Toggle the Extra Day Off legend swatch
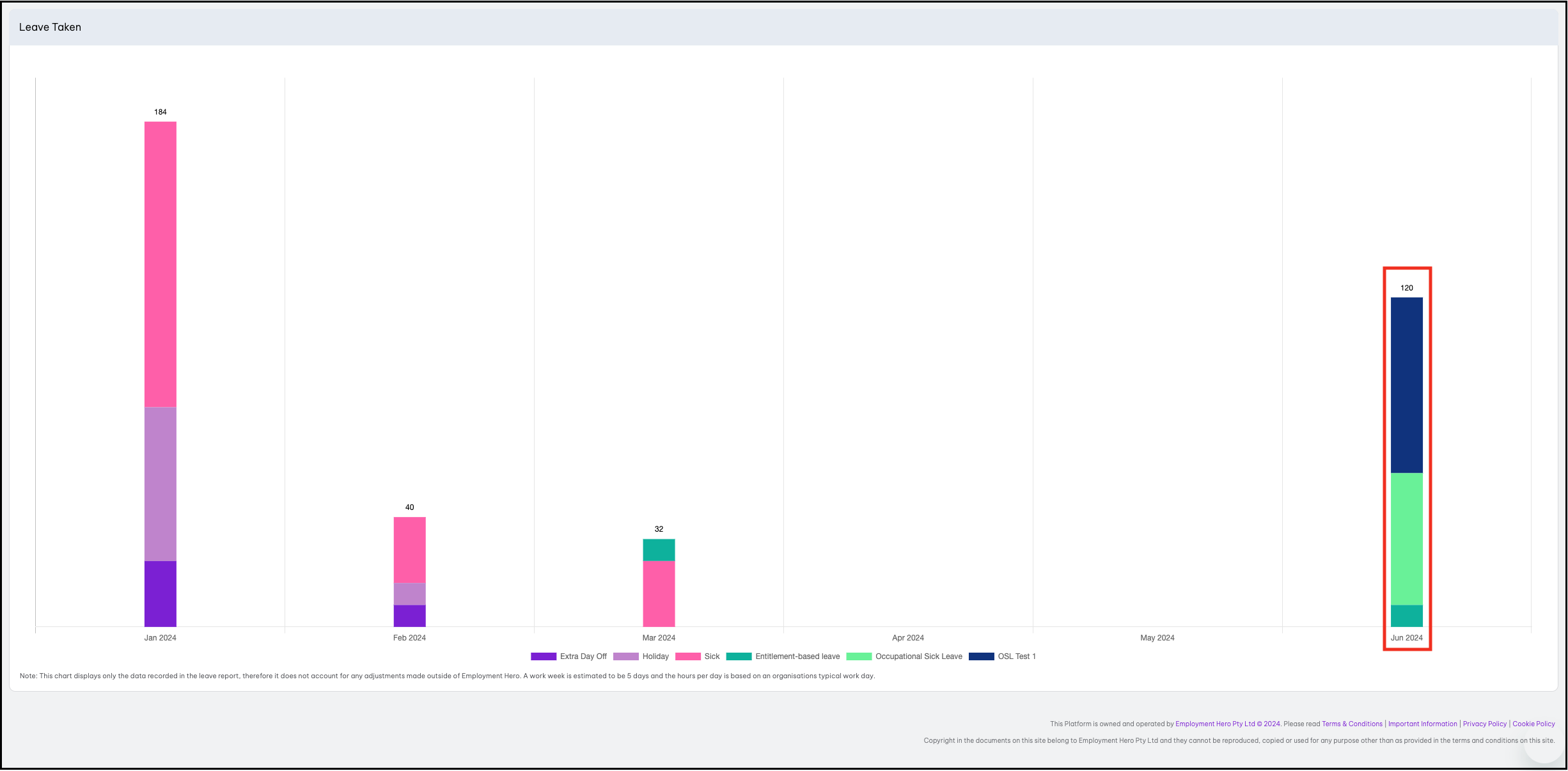This screenshot has width=1568, height=771. (x=543, y=656)
